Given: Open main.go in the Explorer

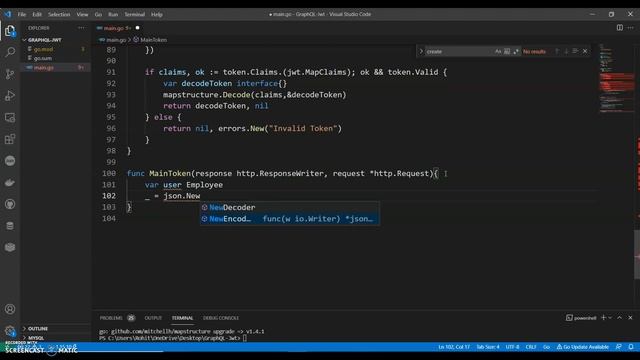Looking at the screenshot, I should pos(44,67).
